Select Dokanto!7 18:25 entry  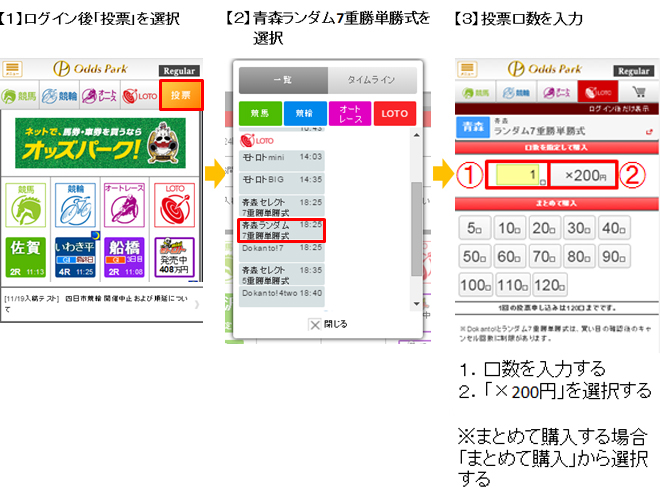[282, 252]
